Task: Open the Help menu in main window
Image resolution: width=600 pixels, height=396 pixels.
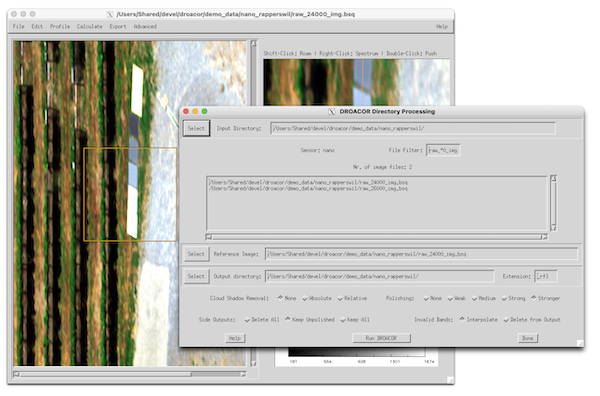Action: pos(442,26)
